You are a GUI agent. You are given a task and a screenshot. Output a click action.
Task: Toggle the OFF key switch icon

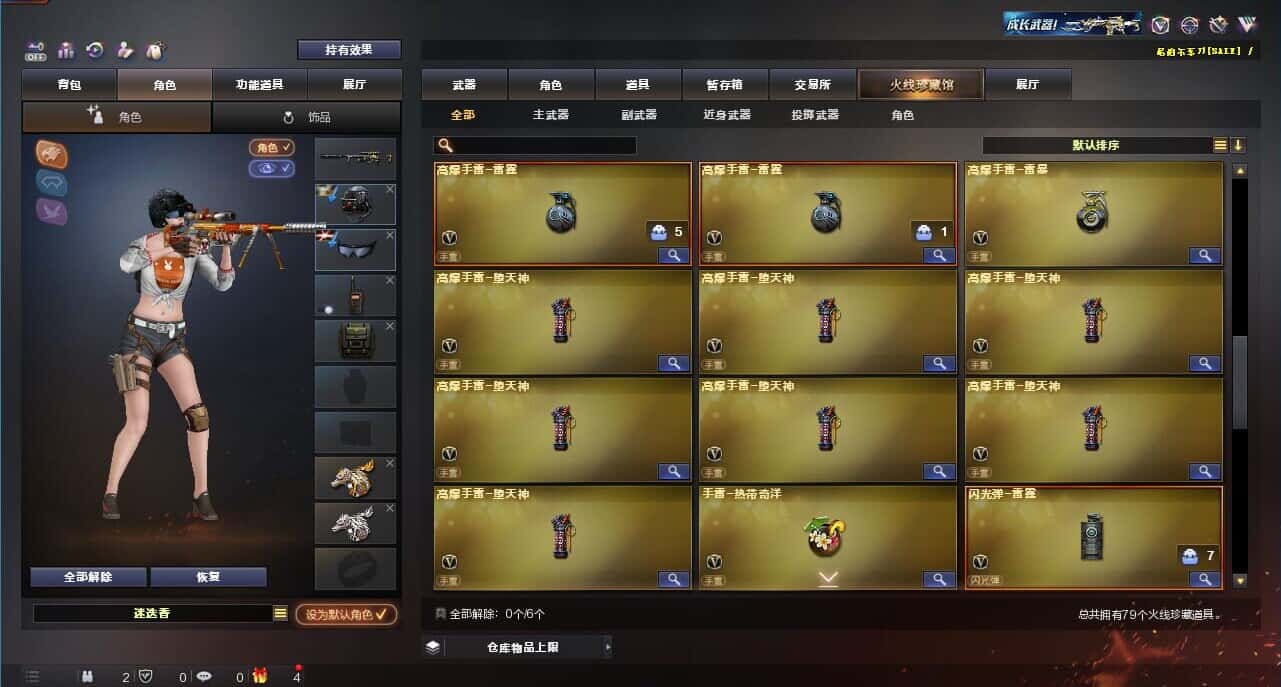[36, 50]
